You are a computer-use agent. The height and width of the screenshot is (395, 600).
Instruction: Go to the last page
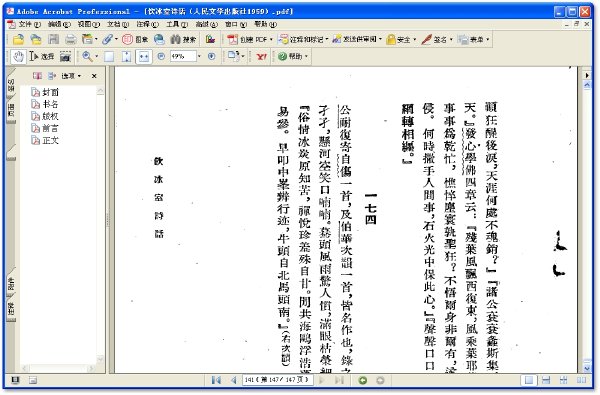339,380
